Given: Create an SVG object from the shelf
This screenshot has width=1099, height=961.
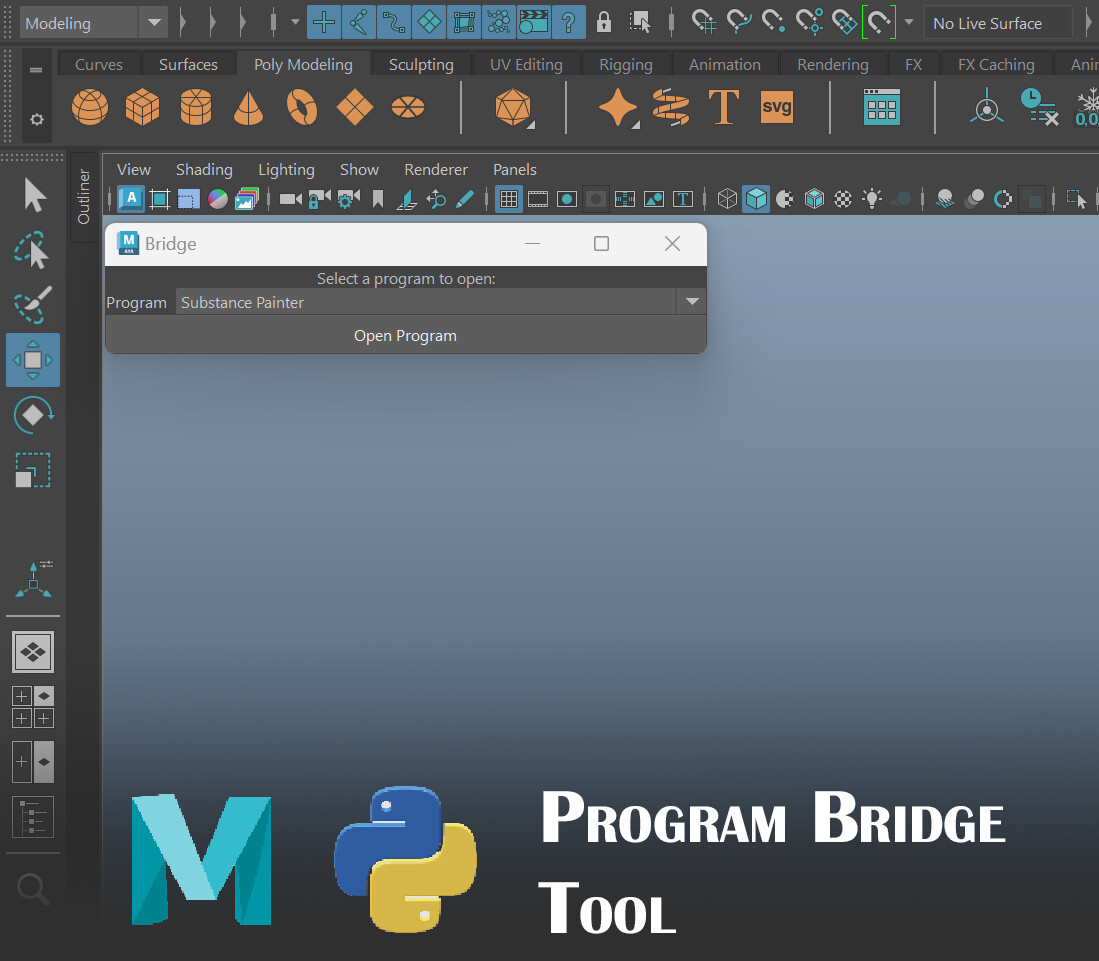Looking at the screenshot, I should coord(777,107).
